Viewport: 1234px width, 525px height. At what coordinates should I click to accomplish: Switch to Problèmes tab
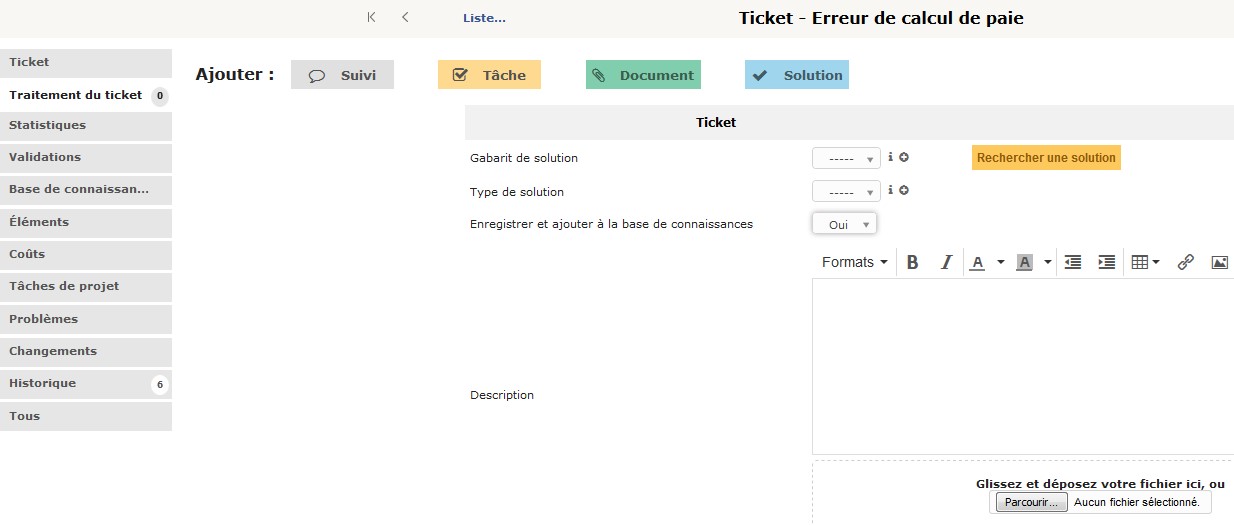point(86,319)
